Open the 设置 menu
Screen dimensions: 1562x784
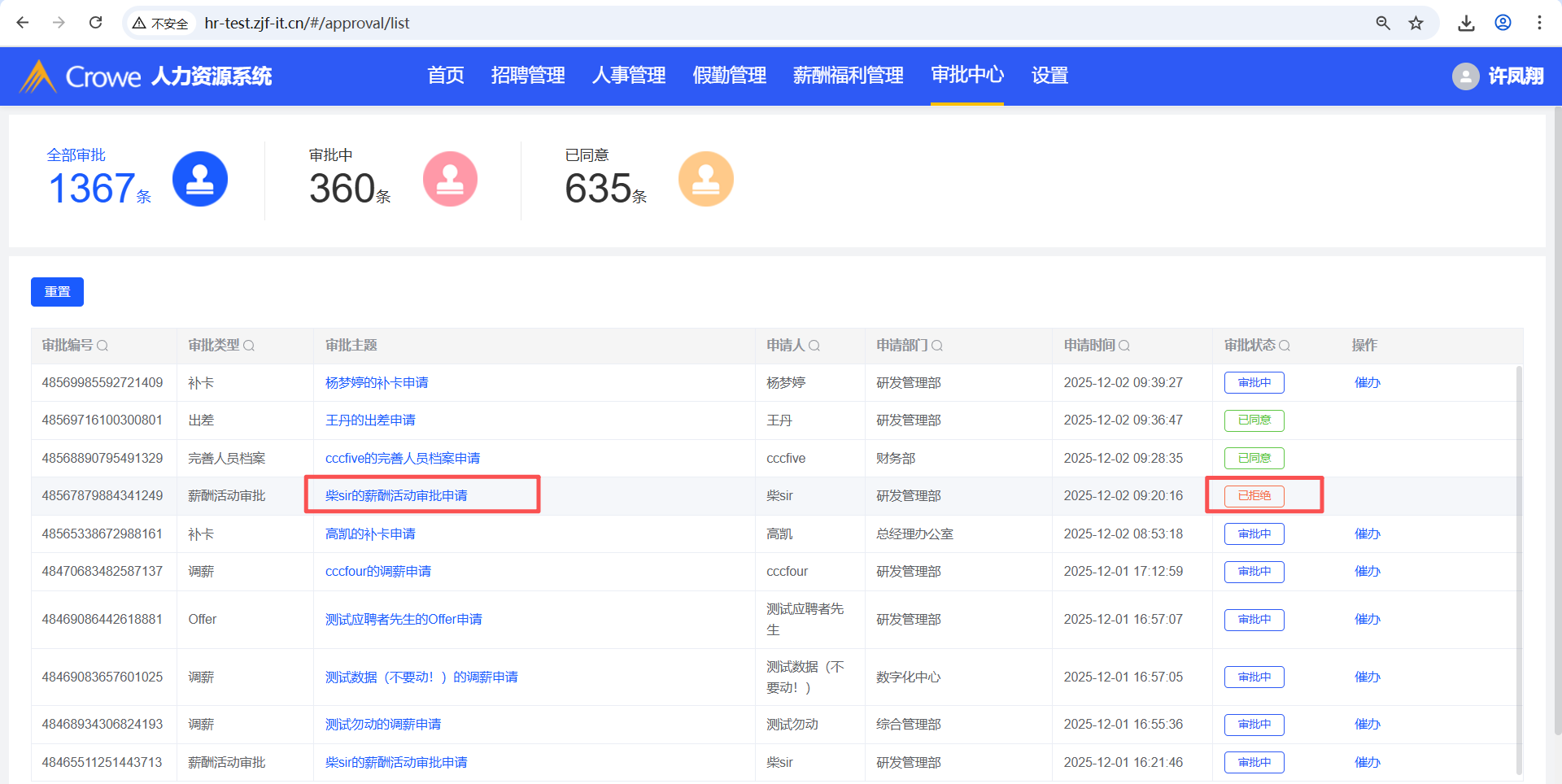(x=1049, y=76)
